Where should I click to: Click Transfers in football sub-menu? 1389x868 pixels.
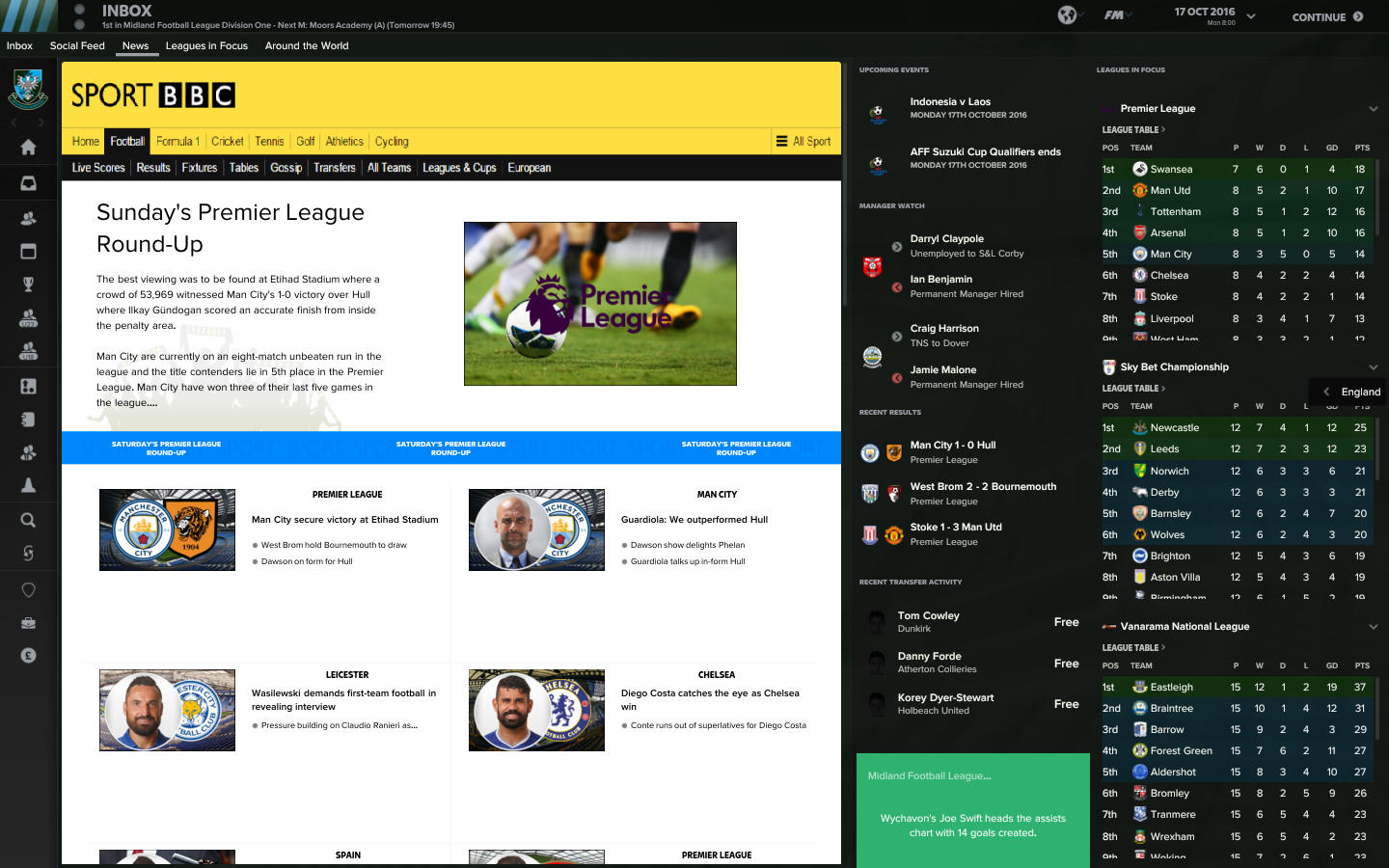[335, 168]
